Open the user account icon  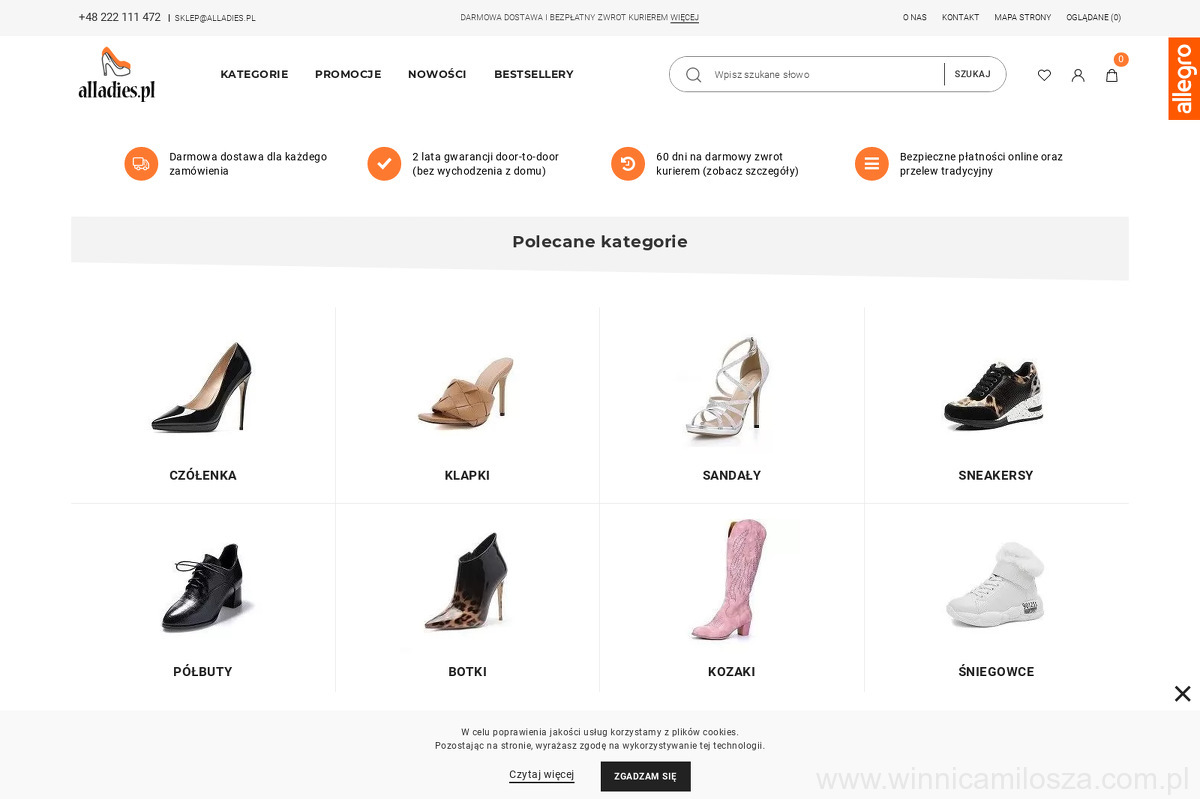click(1078, 75)
